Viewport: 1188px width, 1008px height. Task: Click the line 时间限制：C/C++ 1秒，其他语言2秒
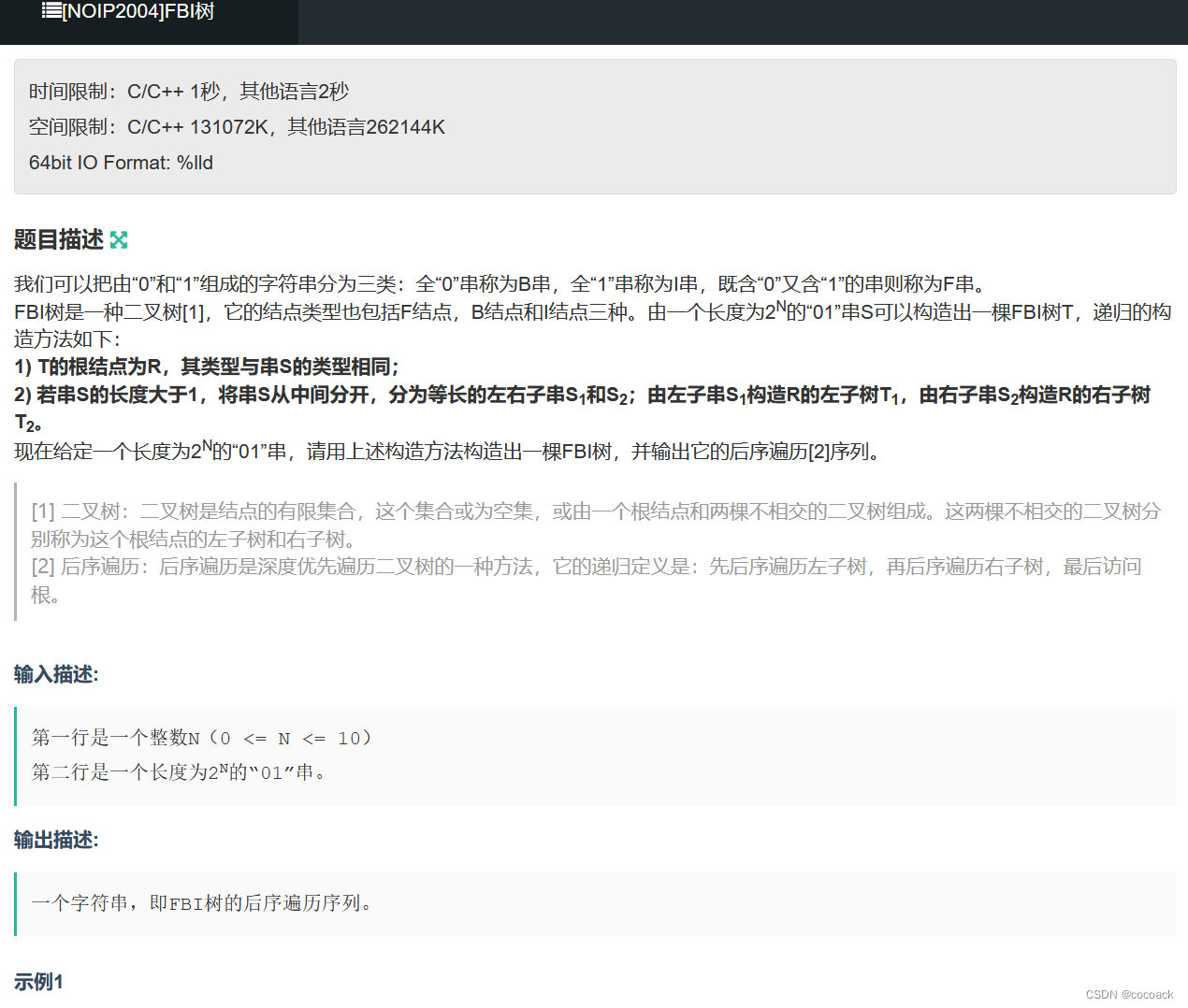[189, 92]
